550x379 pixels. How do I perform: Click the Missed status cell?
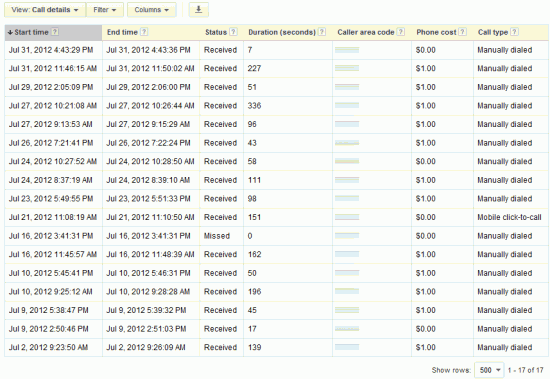[x=217, y=236]
